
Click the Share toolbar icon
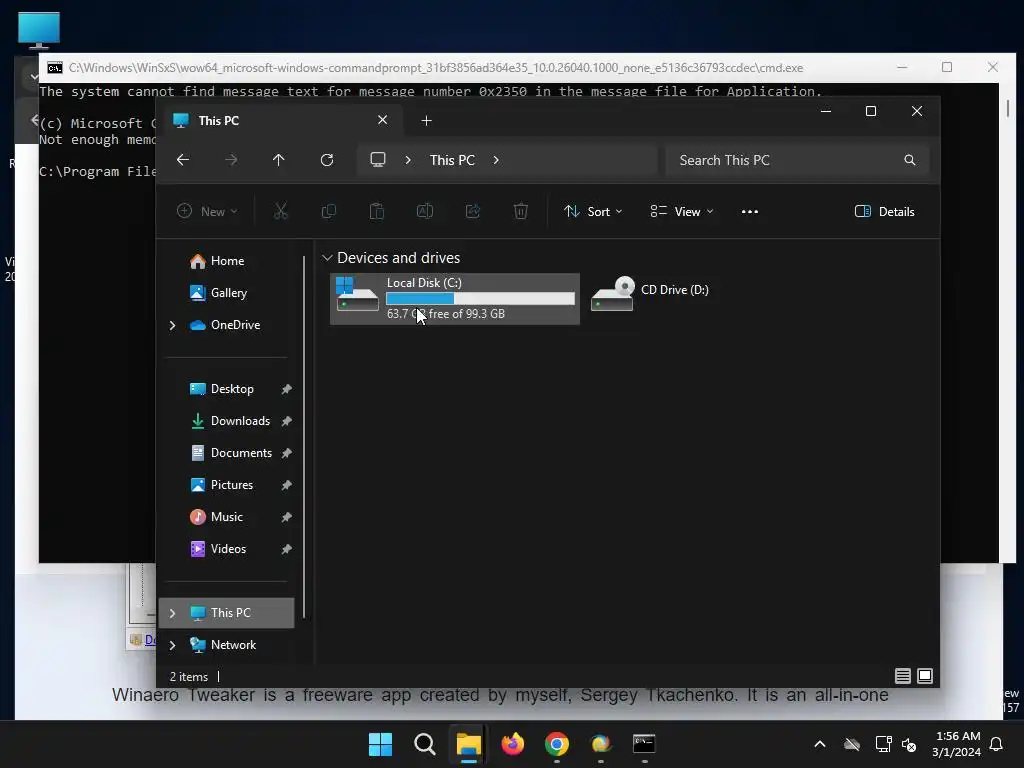point(473,212)
